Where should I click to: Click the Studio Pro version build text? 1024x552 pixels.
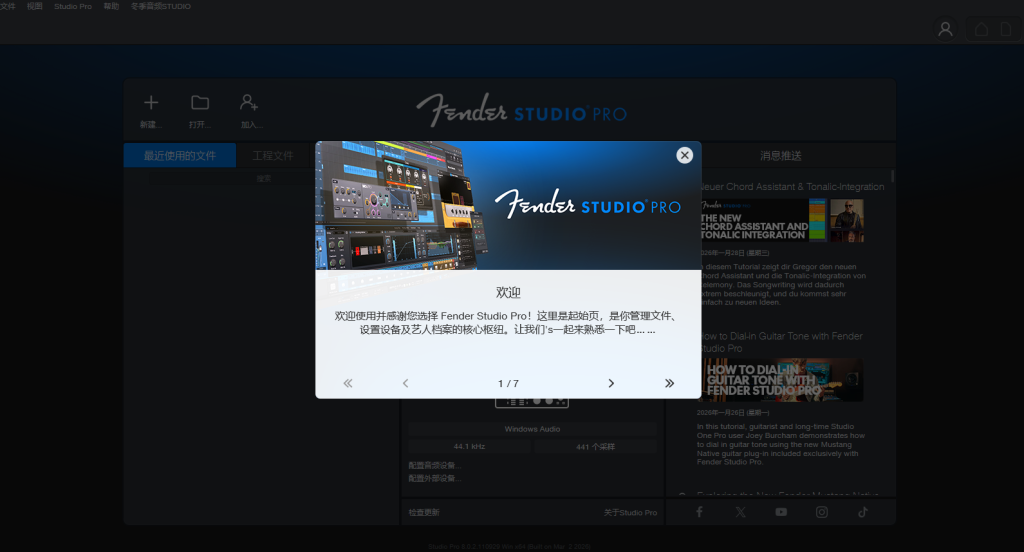tap(509, 546)
